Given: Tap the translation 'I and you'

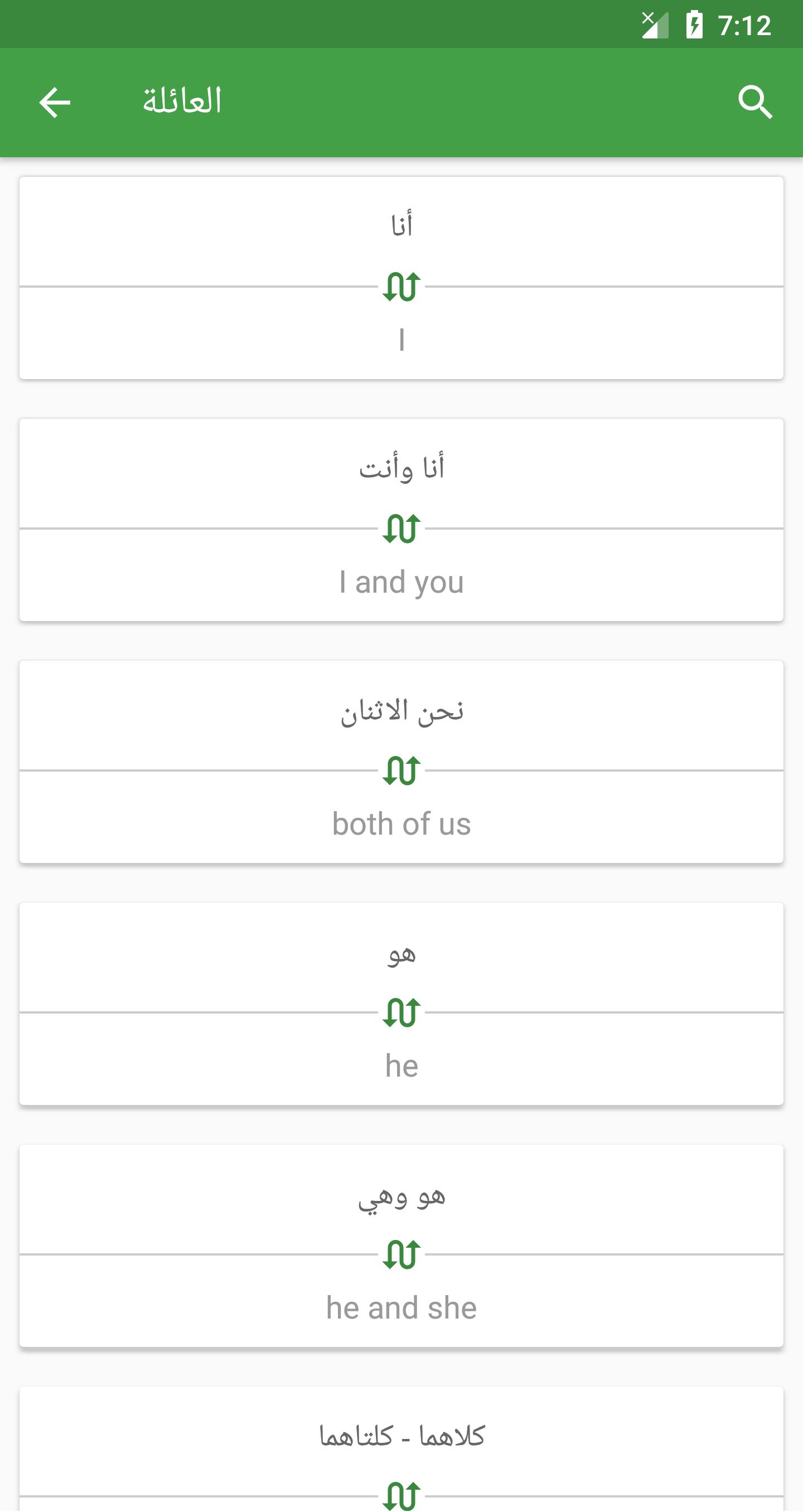Looking at the screenshot, I should click(401, 582).
